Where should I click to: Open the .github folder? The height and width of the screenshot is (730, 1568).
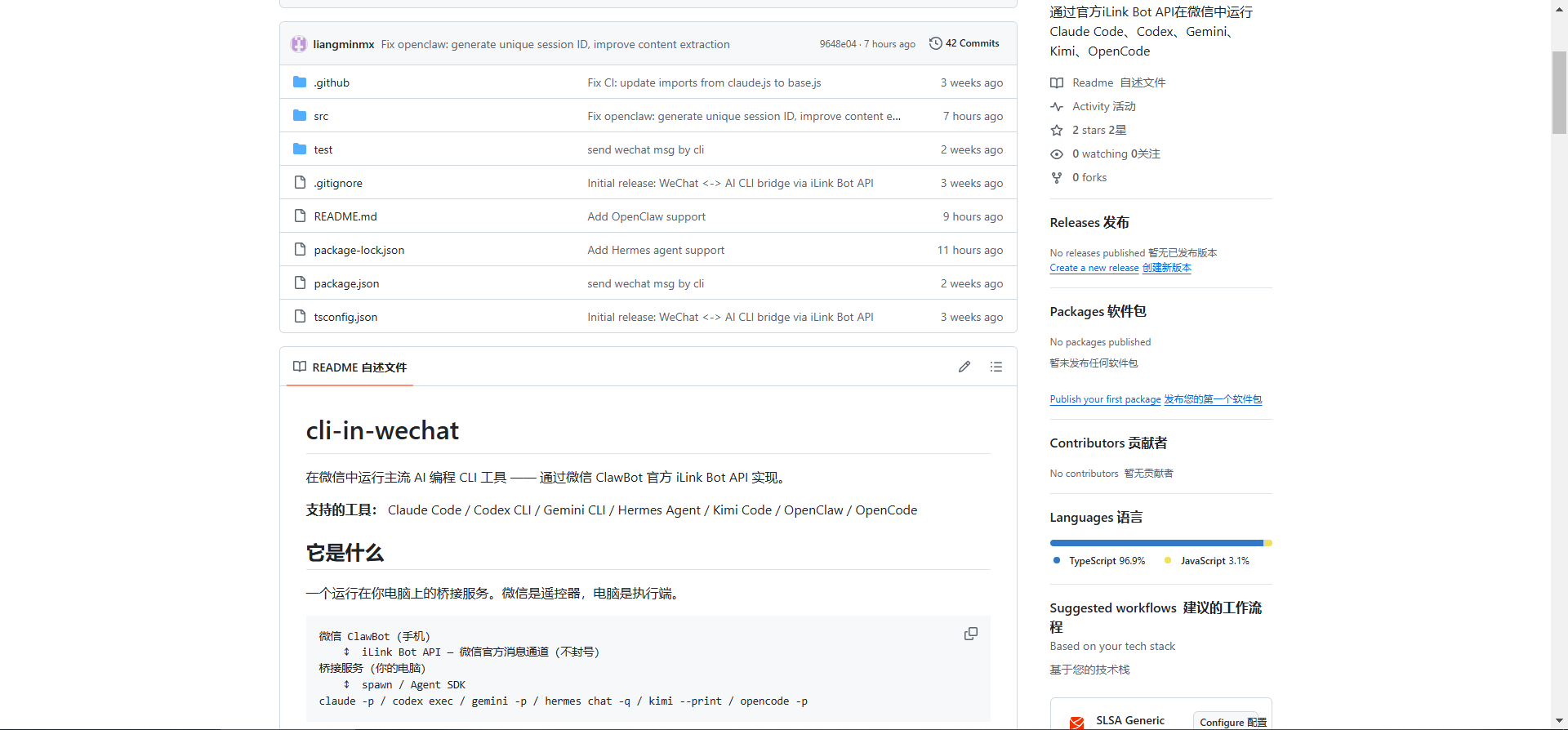tap(332, 82)
